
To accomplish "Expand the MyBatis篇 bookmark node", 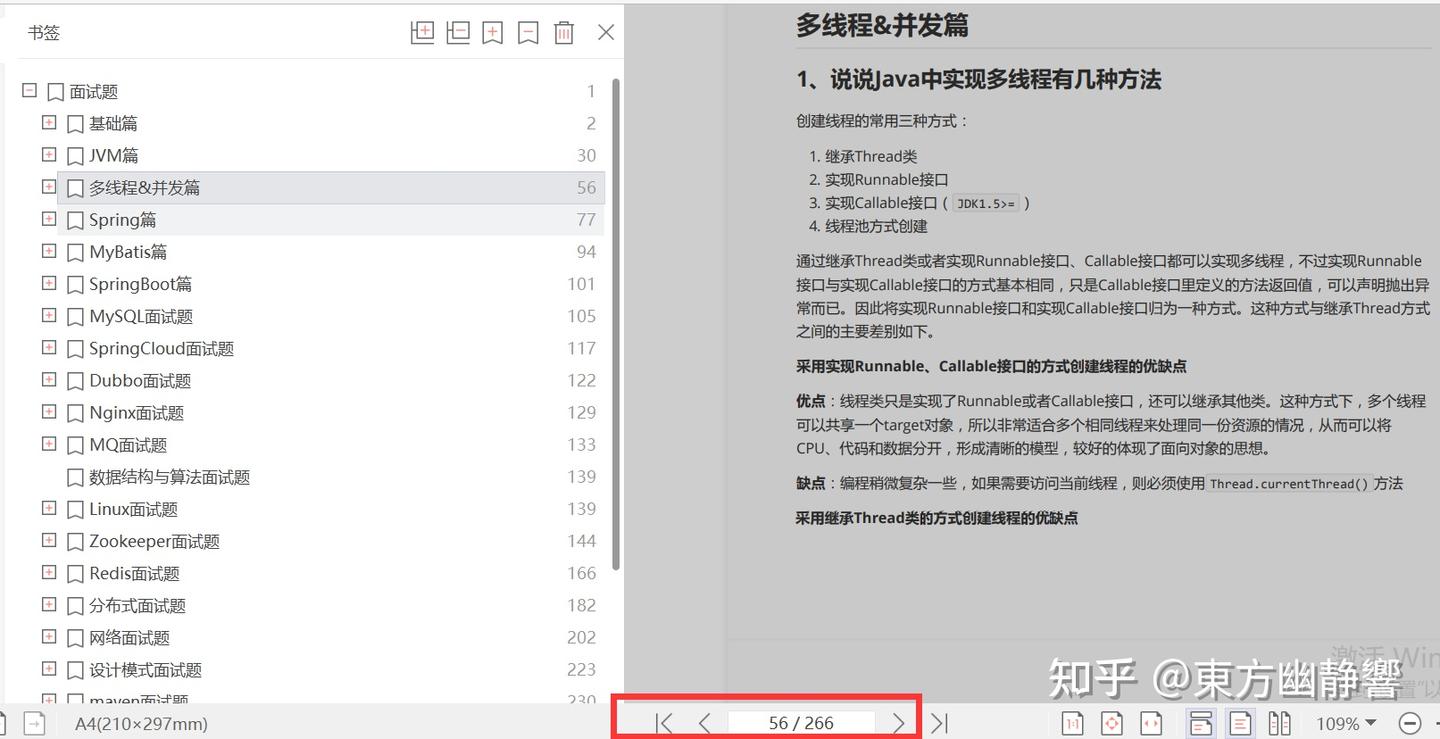I will tap(49, 251).
